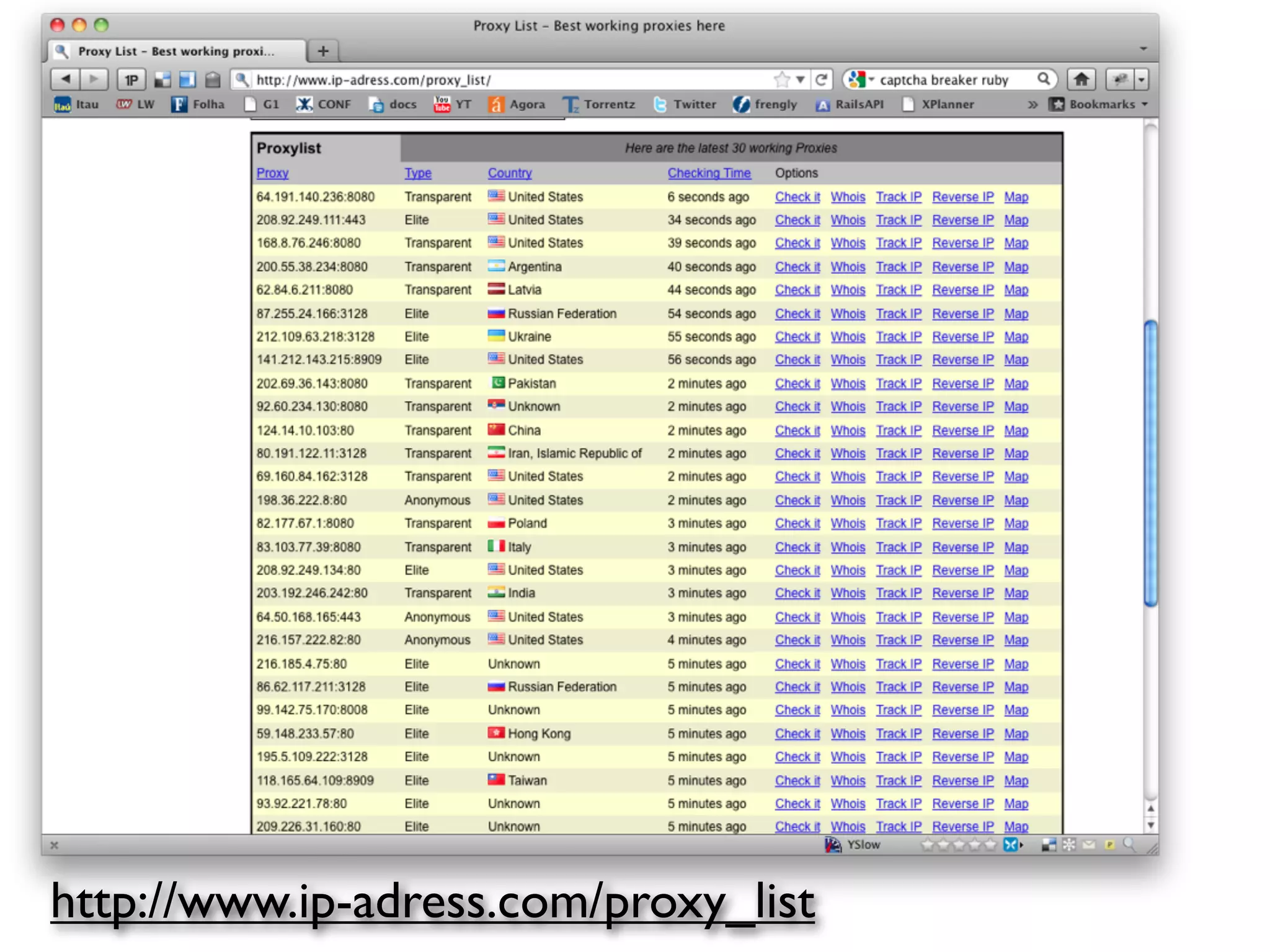Open the LW bookmark
1270x952 pixels.
point(136,104)
